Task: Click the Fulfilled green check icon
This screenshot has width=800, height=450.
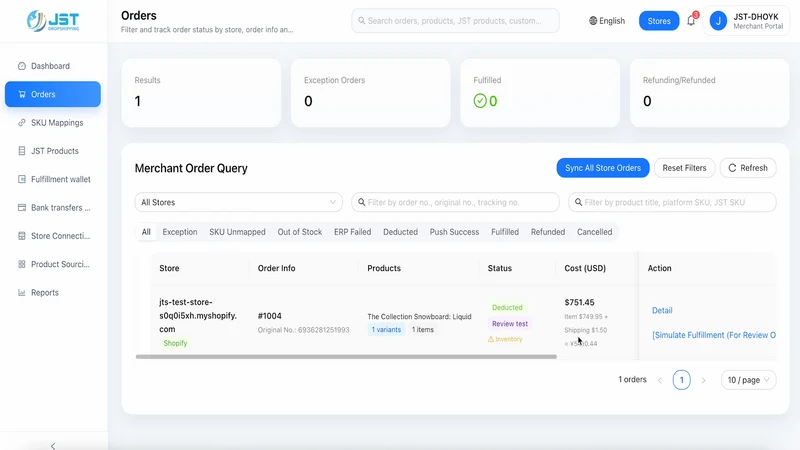Action: [x=480, y=101]
